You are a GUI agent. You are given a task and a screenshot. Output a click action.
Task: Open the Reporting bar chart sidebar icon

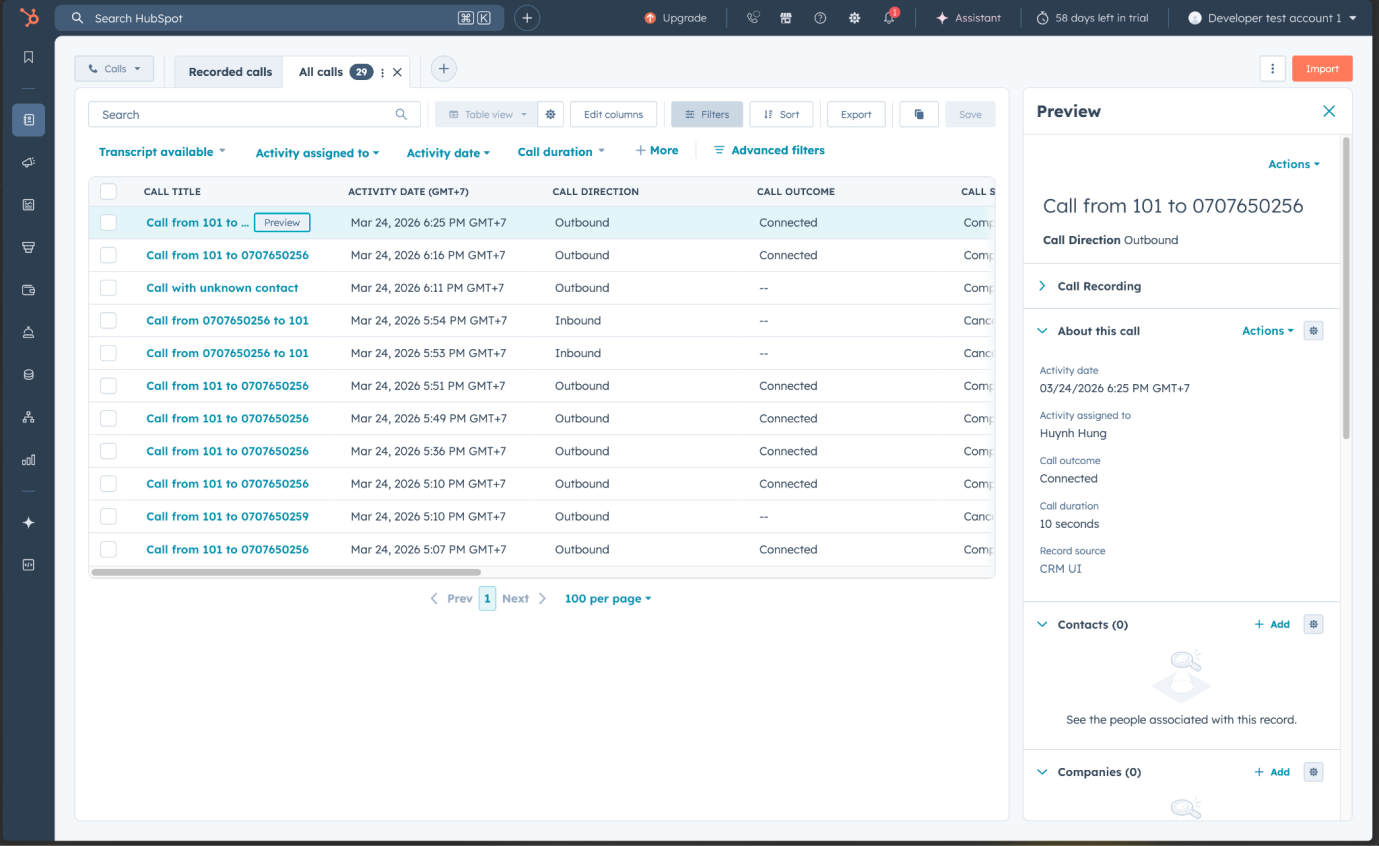28,460
